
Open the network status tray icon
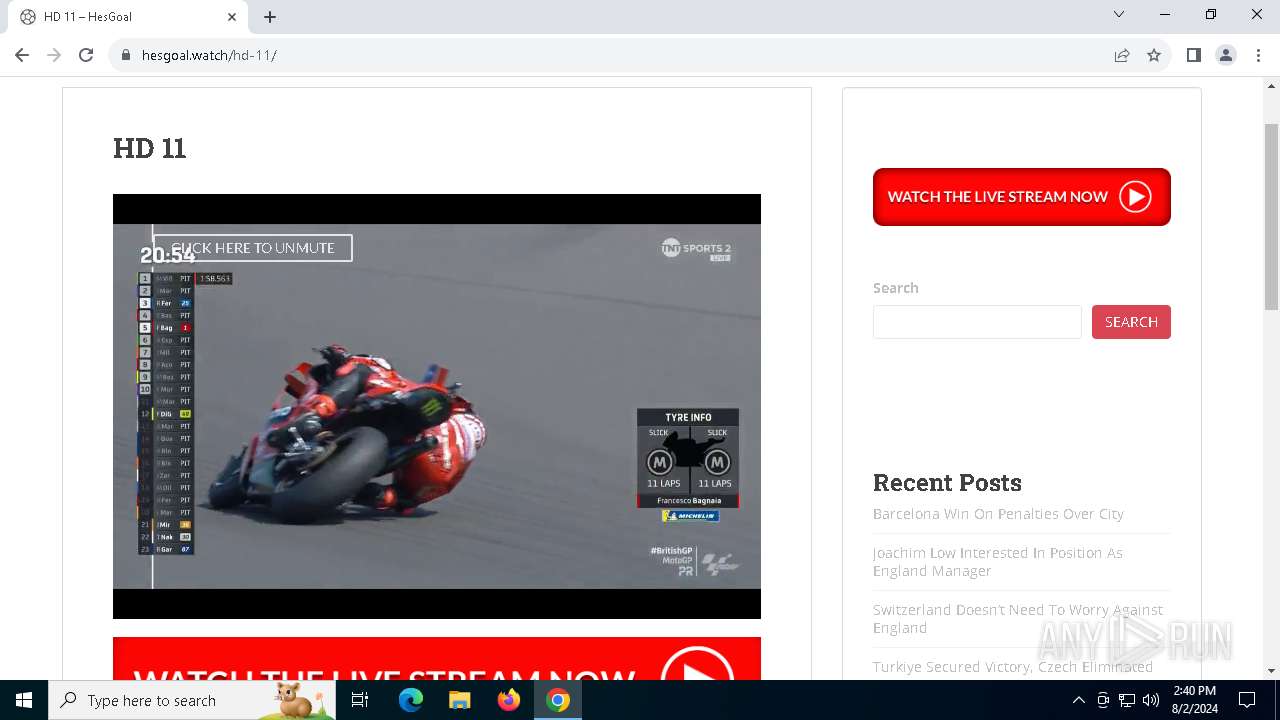[x=1127, y=700]
